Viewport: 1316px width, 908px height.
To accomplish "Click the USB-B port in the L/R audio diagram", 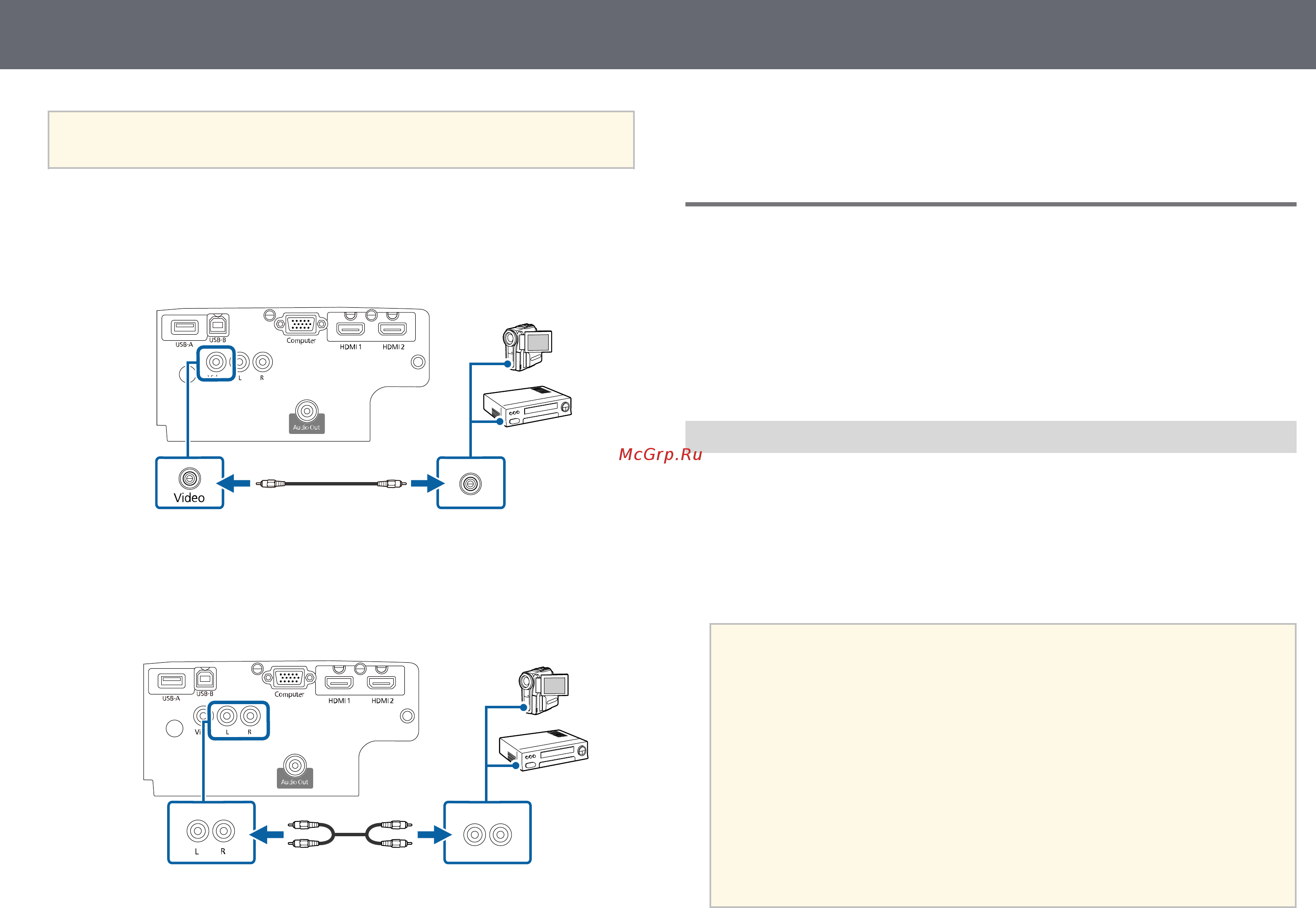I will point(205,679).
